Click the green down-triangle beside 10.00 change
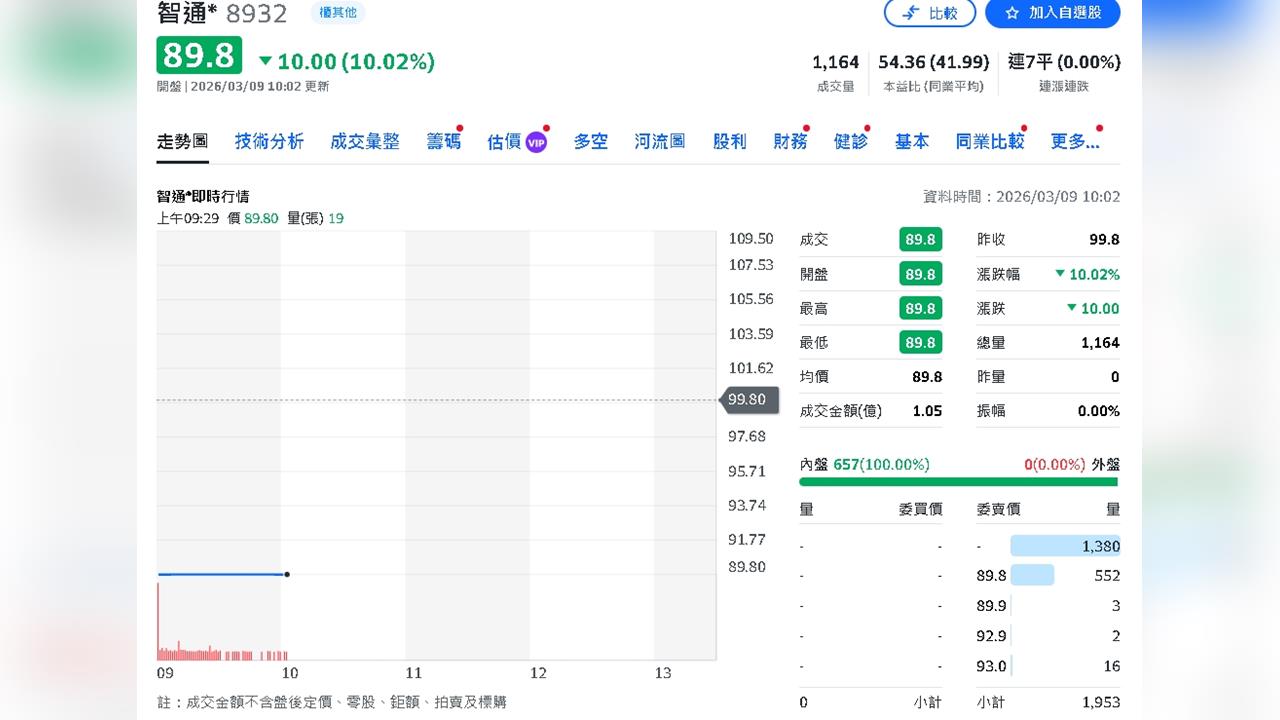 265,61
